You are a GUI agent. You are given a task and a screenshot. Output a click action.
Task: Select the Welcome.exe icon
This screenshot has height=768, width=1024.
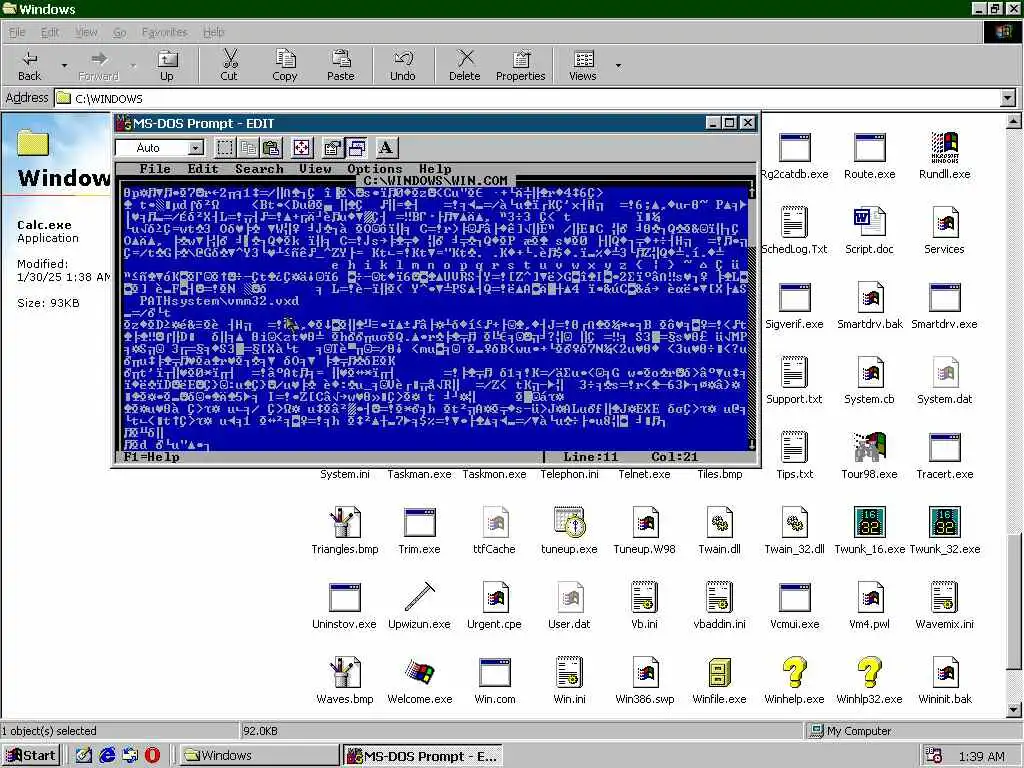419,682
